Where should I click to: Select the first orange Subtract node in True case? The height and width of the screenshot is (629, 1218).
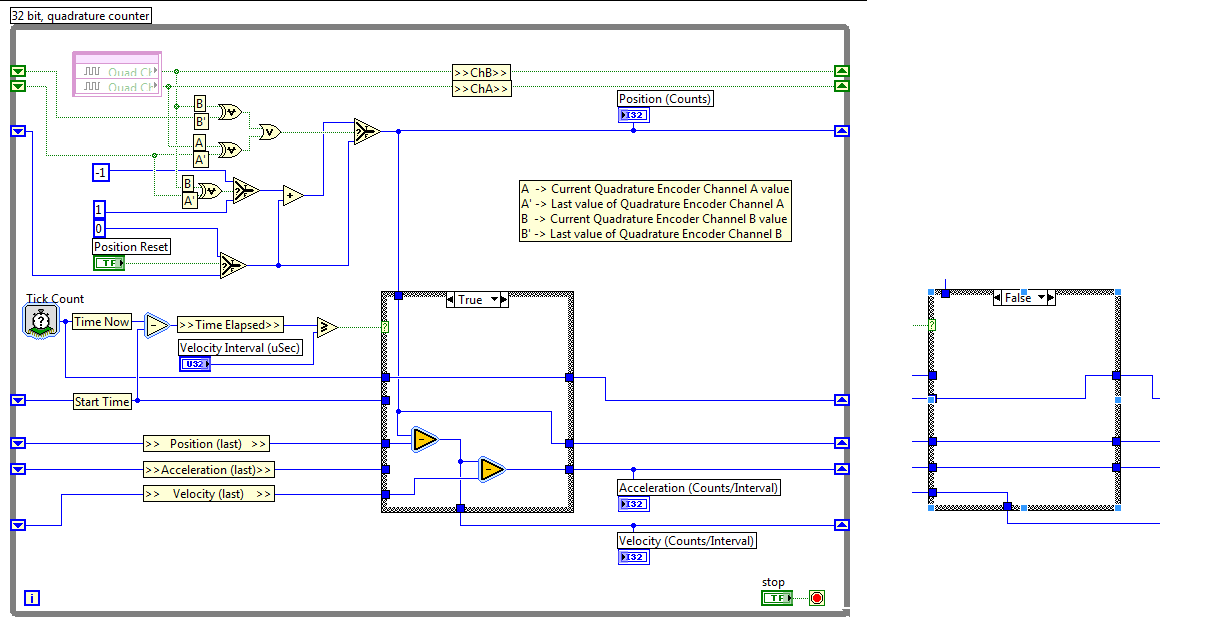(424, 439)
